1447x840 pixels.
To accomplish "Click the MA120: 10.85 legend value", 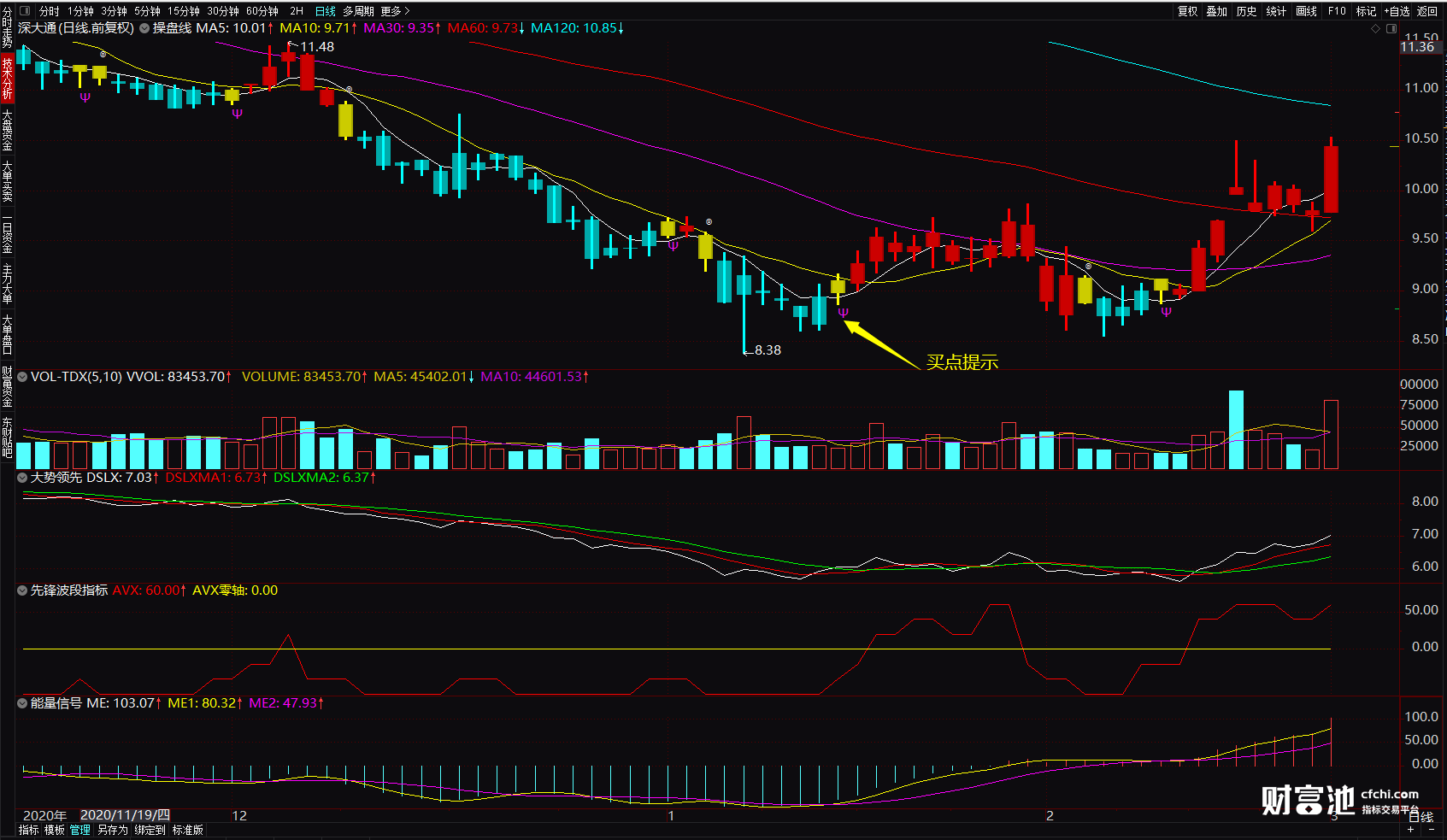I will tap(578, 28).
